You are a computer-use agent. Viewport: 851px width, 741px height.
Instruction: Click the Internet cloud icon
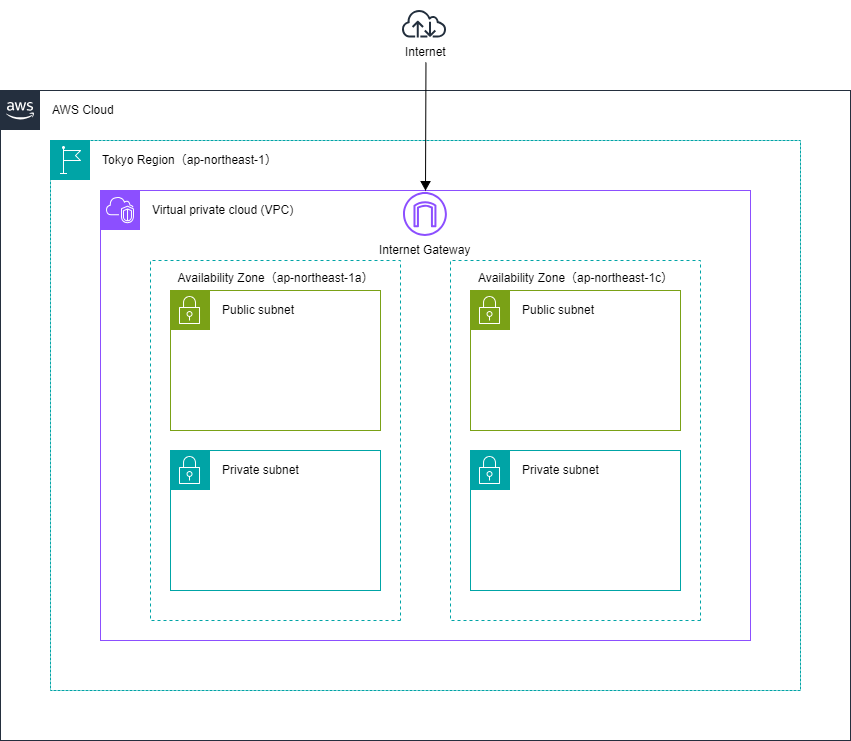click(424, 24)
